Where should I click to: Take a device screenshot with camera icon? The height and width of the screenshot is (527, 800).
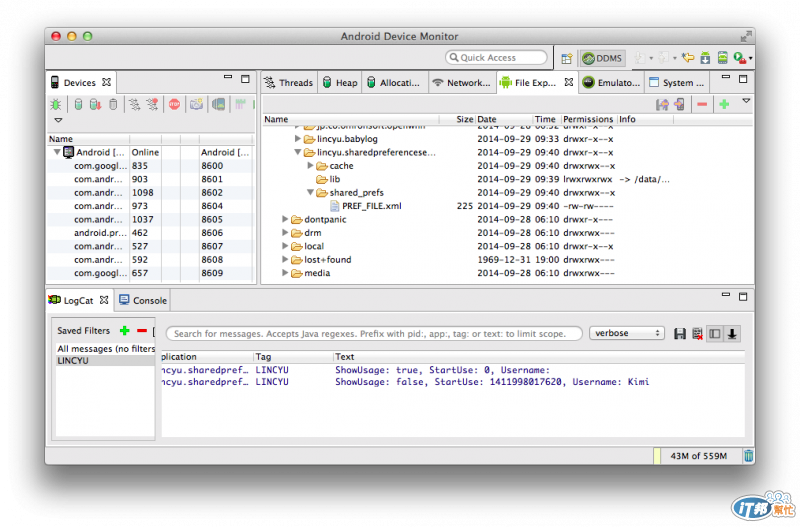tap(196, 105)
